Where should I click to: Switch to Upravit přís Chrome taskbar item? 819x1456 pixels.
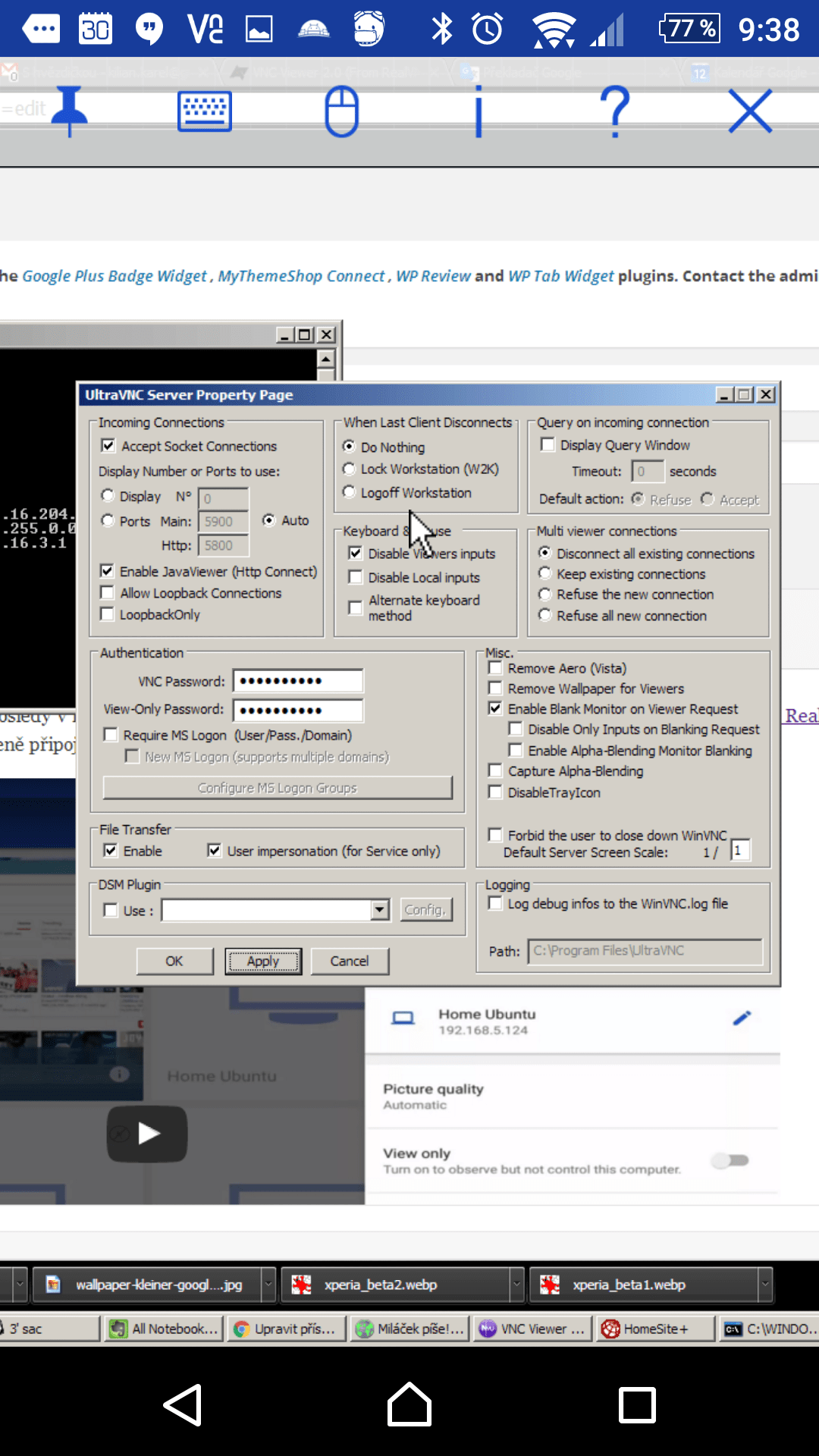pos(287,1329)
